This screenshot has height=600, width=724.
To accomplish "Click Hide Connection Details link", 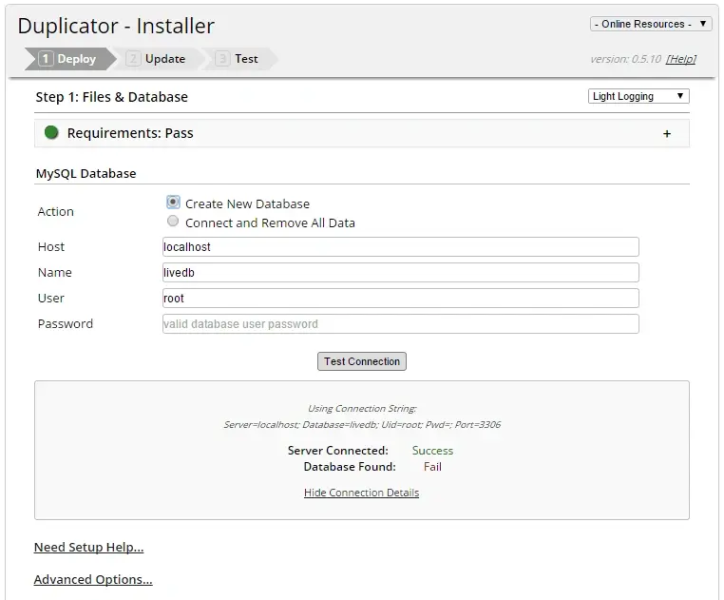I will click(362, 492).
